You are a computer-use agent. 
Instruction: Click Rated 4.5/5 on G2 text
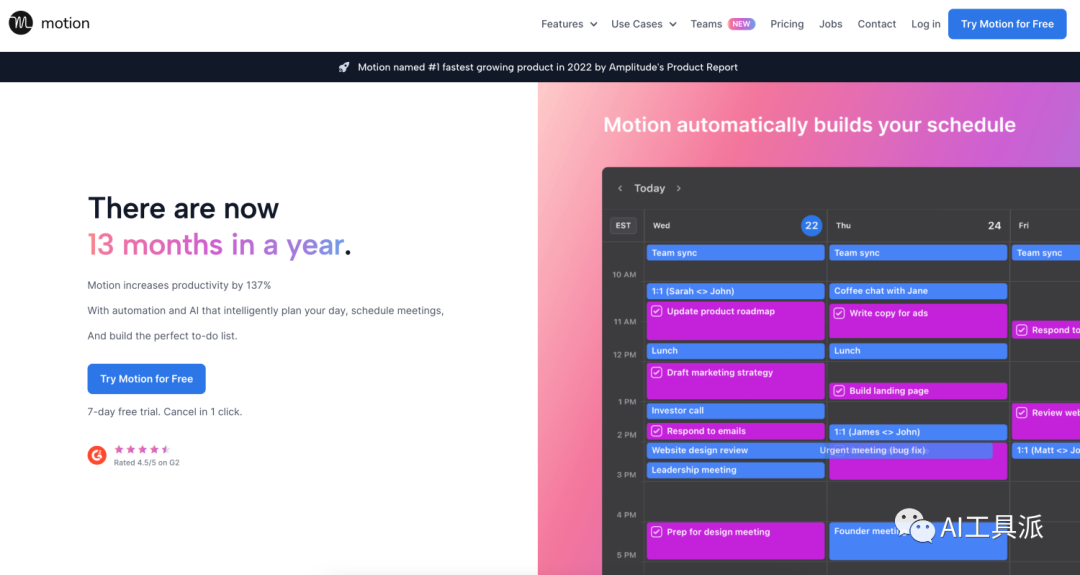[147, 463]
